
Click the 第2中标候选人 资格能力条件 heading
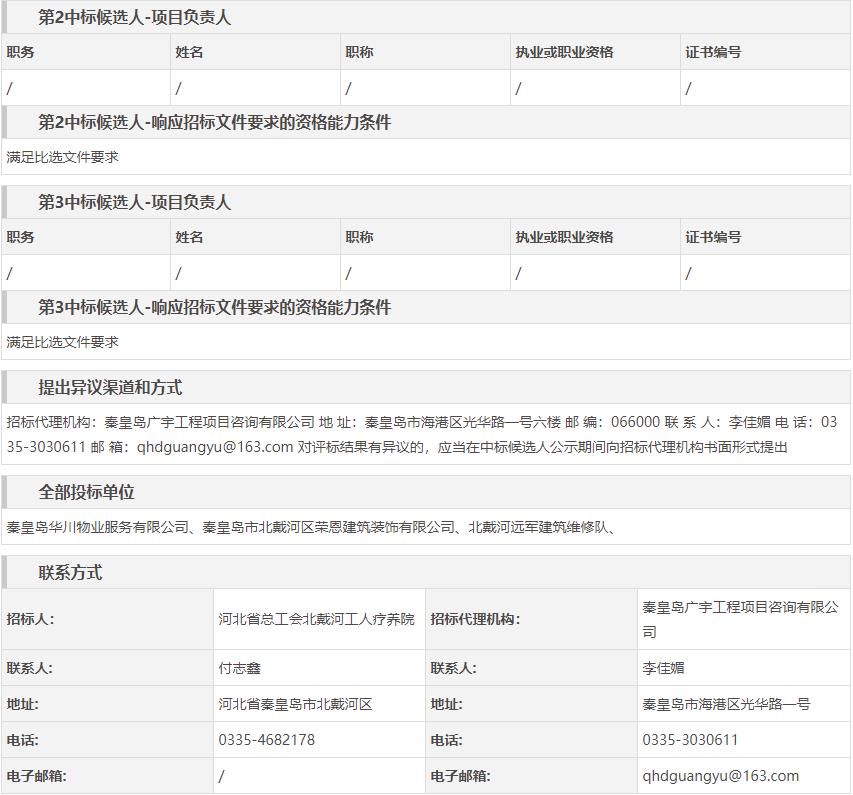[x=214, y=123]
